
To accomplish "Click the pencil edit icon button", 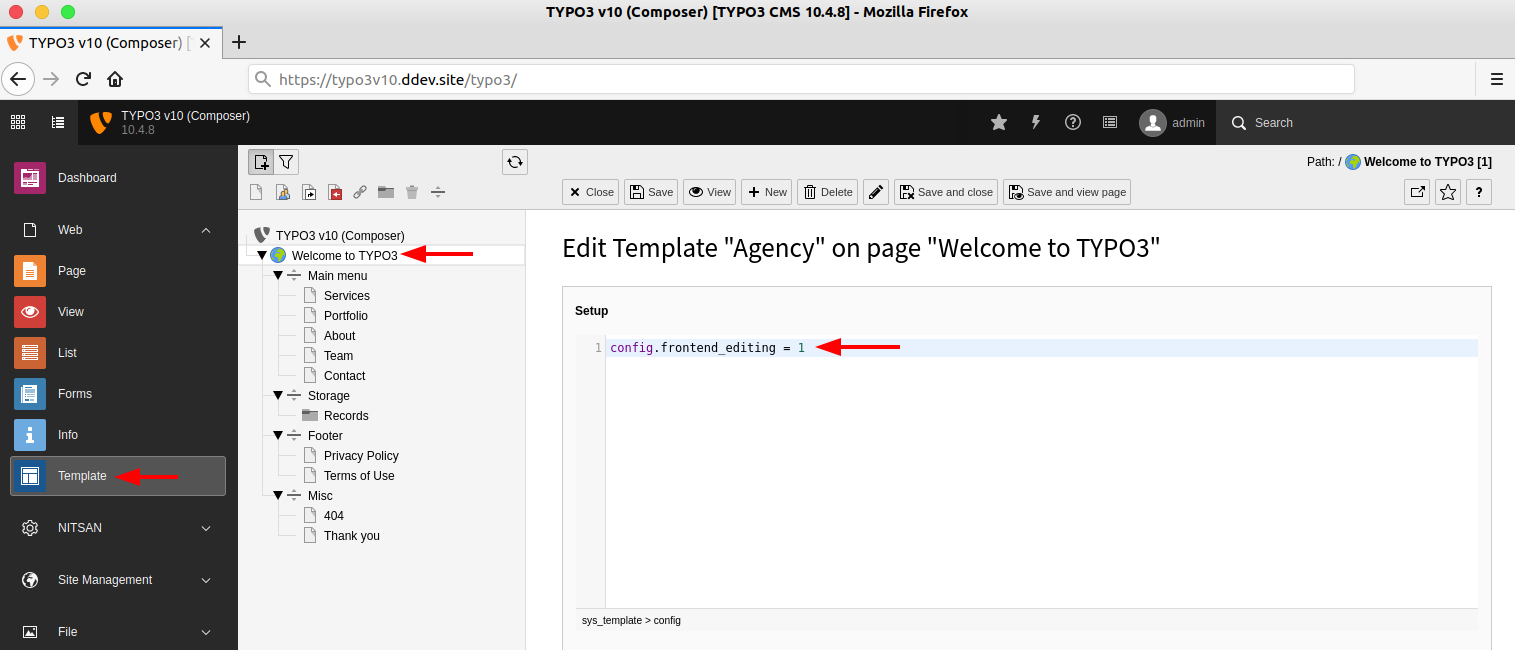I will click(876, 192).
